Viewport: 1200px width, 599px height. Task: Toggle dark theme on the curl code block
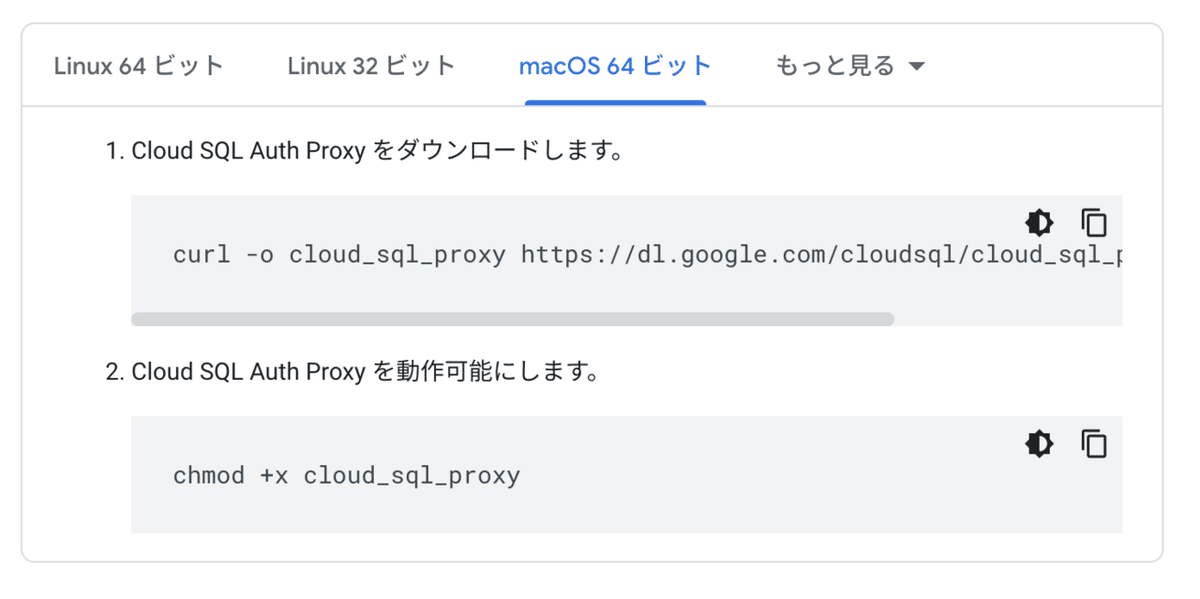pyautogui.click(x=1039, y=223)
